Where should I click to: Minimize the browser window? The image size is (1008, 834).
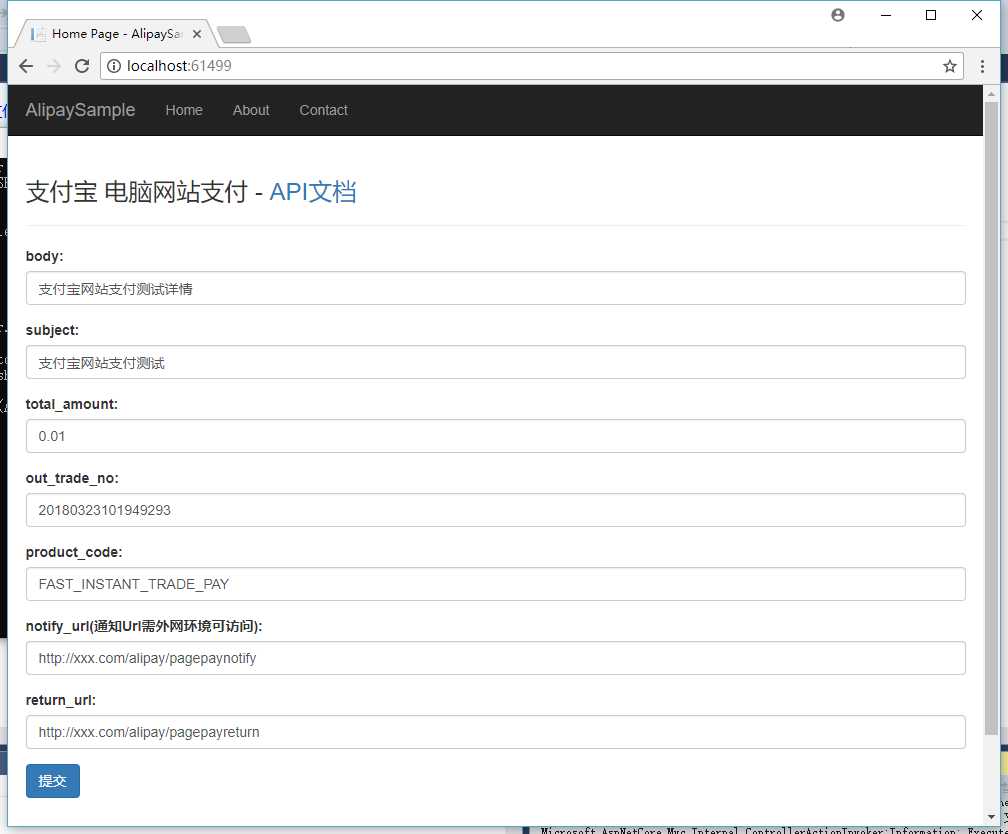pos(886,15)
